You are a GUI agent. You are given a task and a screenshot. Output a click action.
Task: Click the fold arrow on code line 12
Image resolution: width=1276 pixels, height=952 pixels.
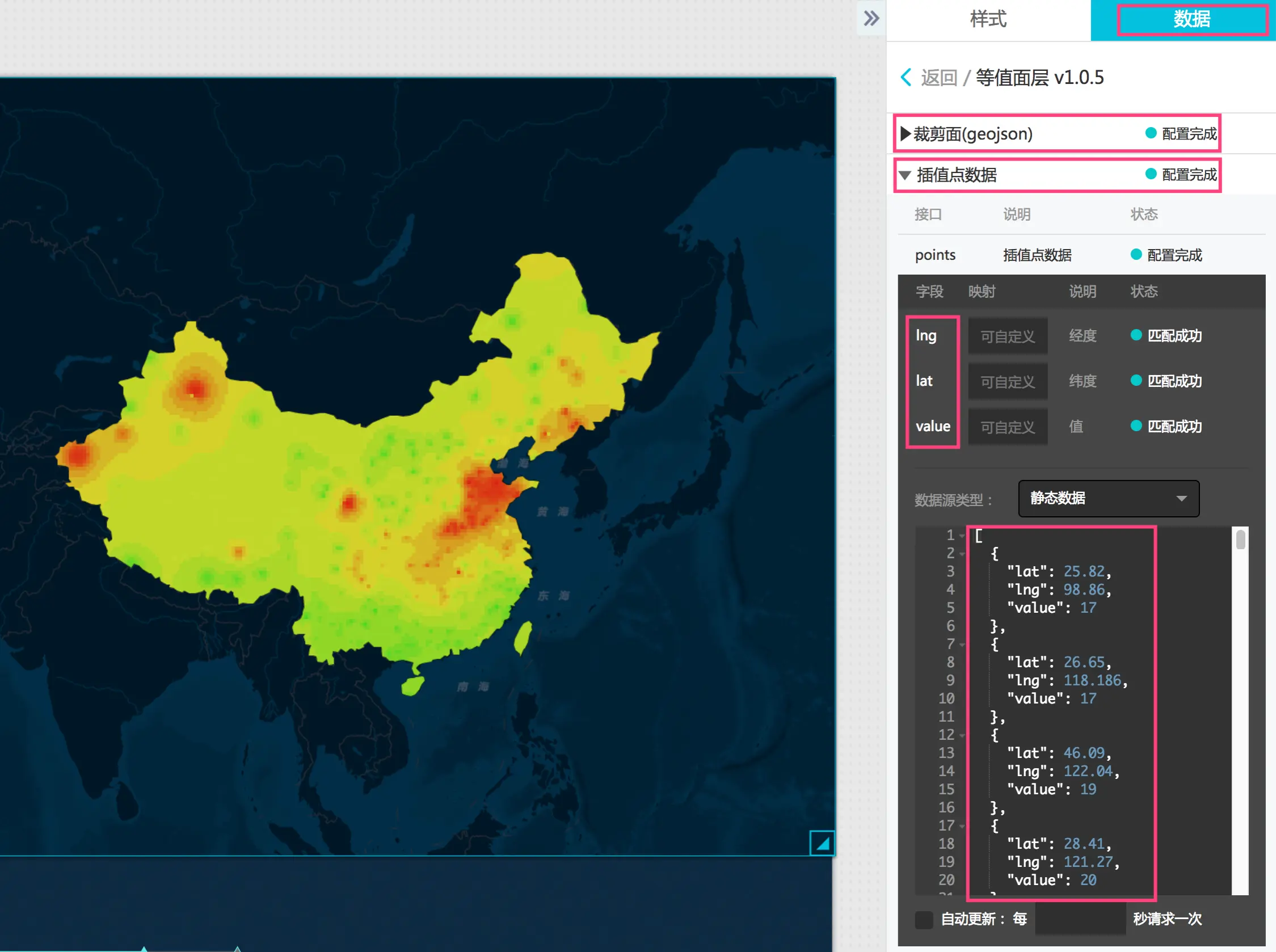962,736
